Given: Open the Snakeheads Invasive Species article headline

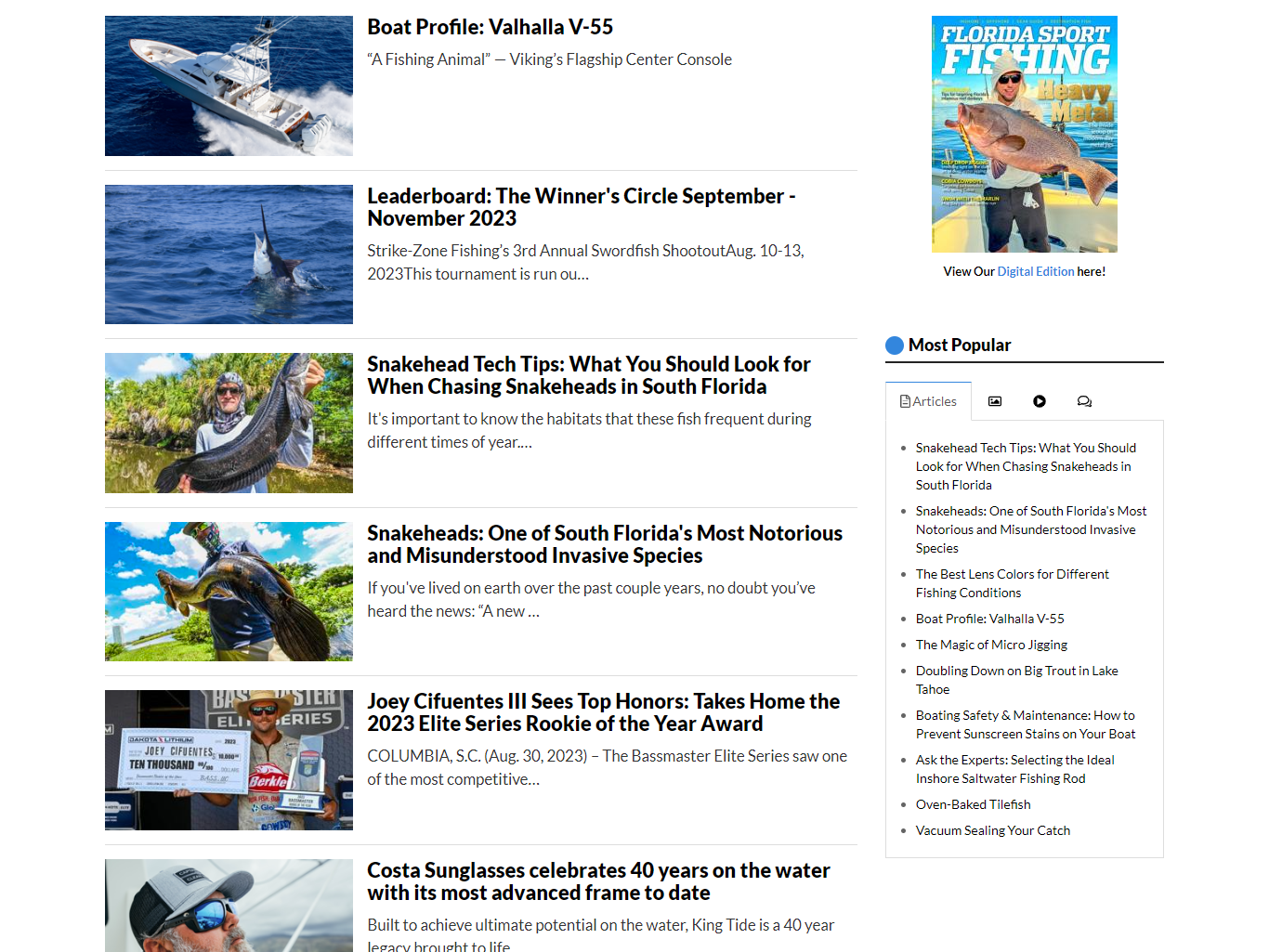Looking at the screenshot, I should 605,544.
